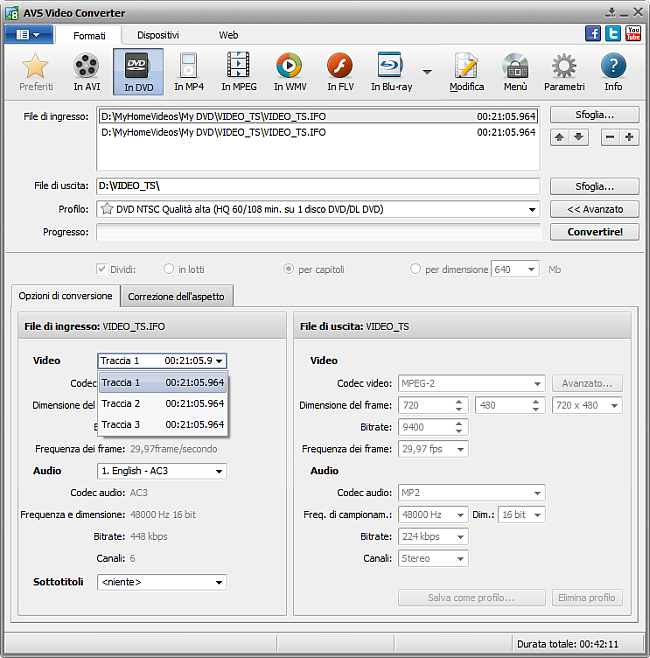The width and height of the screenshot is (650, 658).
Task: Open the input Audio track dropdown
Action: tap(162, 471)
